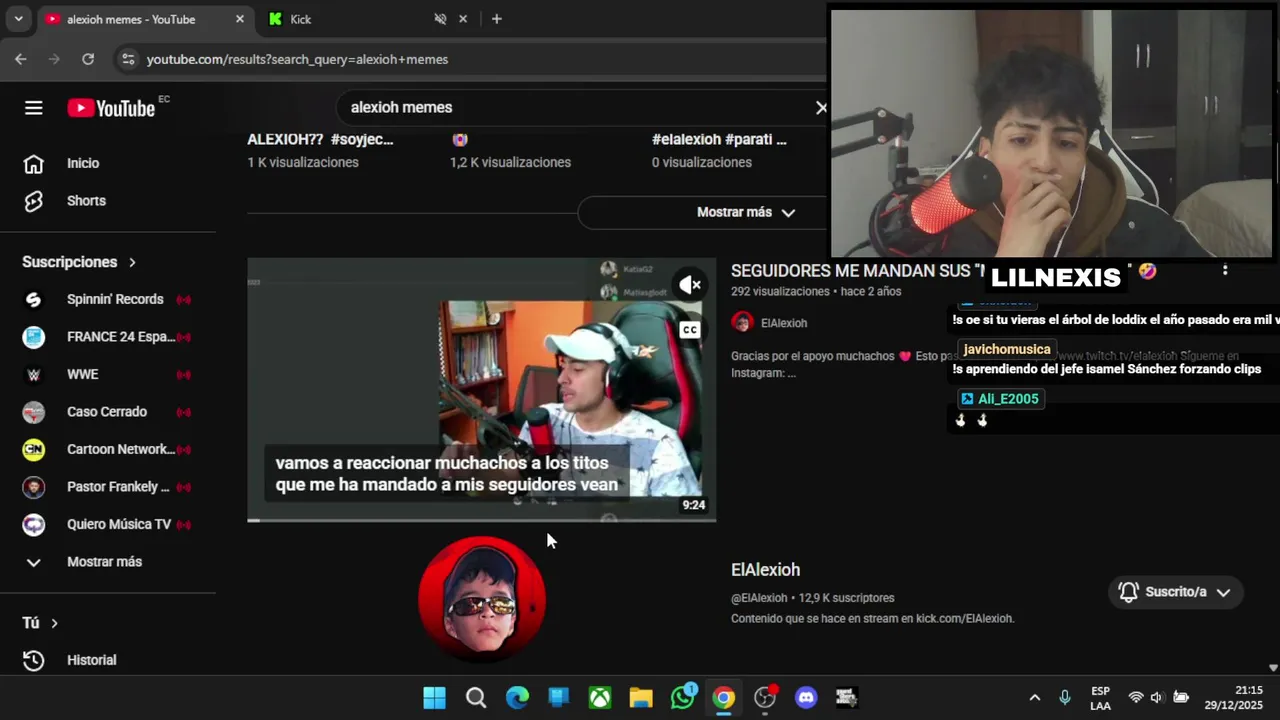Viewport: 1280px width, 720px height.
Task: Open the Xbox app from the taskbar
Action: [600, 698]
